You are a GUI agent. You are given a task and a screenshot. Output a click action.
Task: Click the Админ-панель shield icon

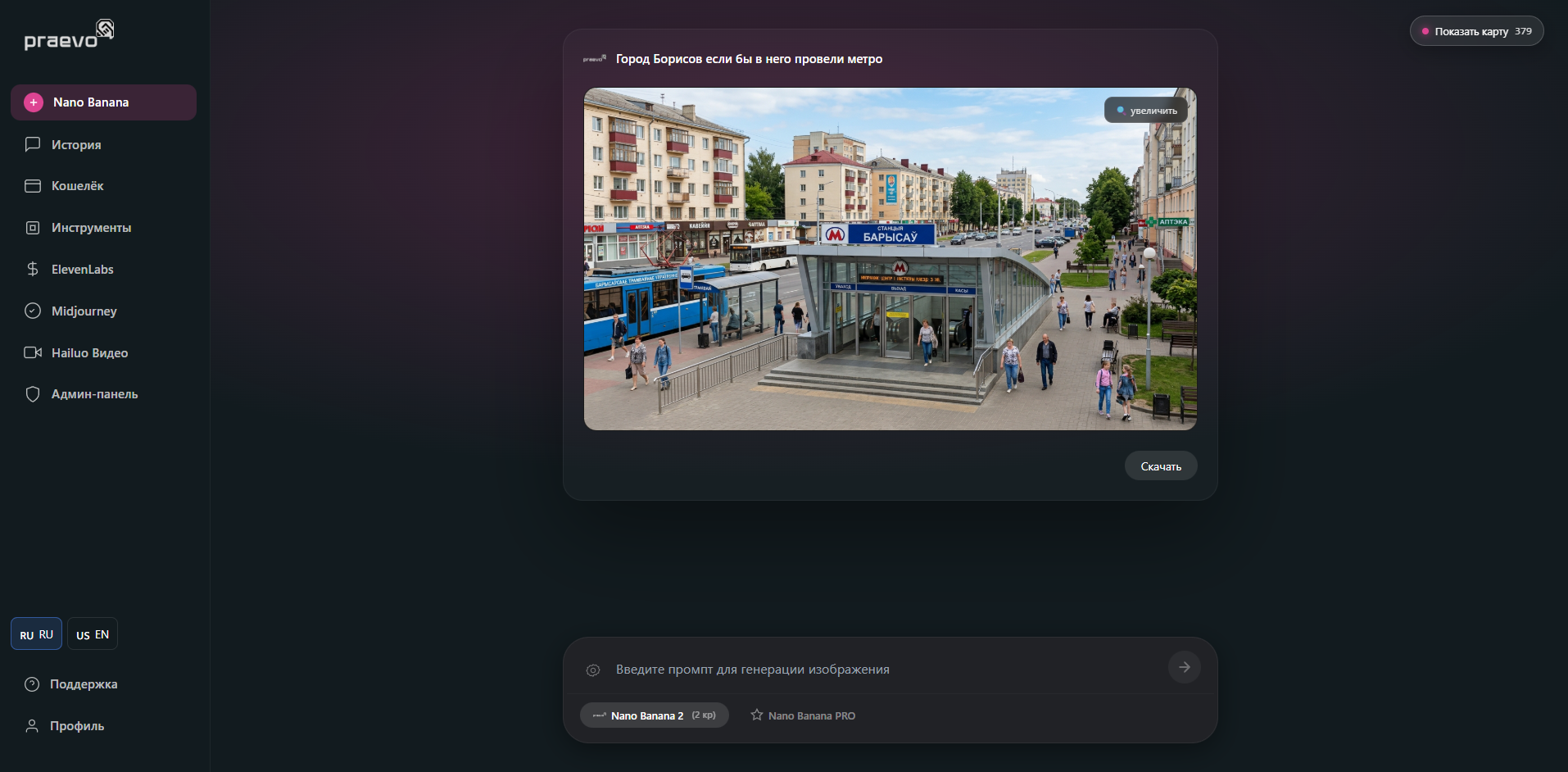33,394
